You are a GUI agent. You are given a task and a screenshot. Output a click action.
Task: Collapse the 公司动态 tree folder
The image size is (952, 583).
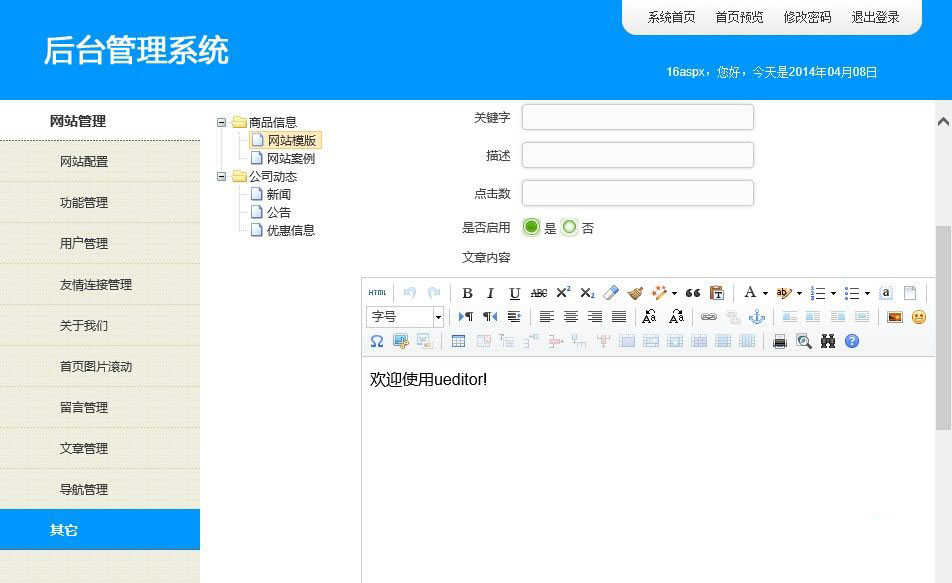pyautogui.click(x=221, y=177)
